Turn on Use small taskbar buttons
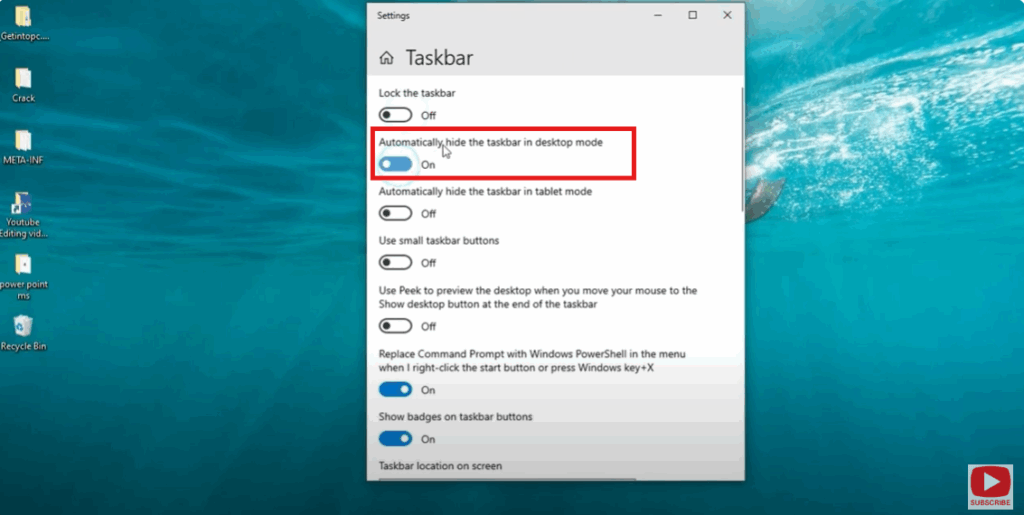 point(396,262)
